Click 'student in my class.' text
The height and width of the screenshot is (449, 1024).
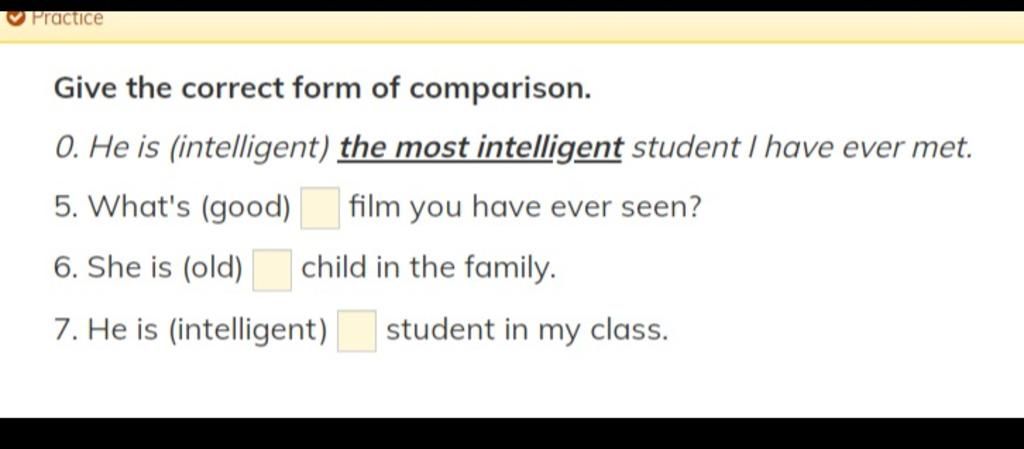click(527, 330)
